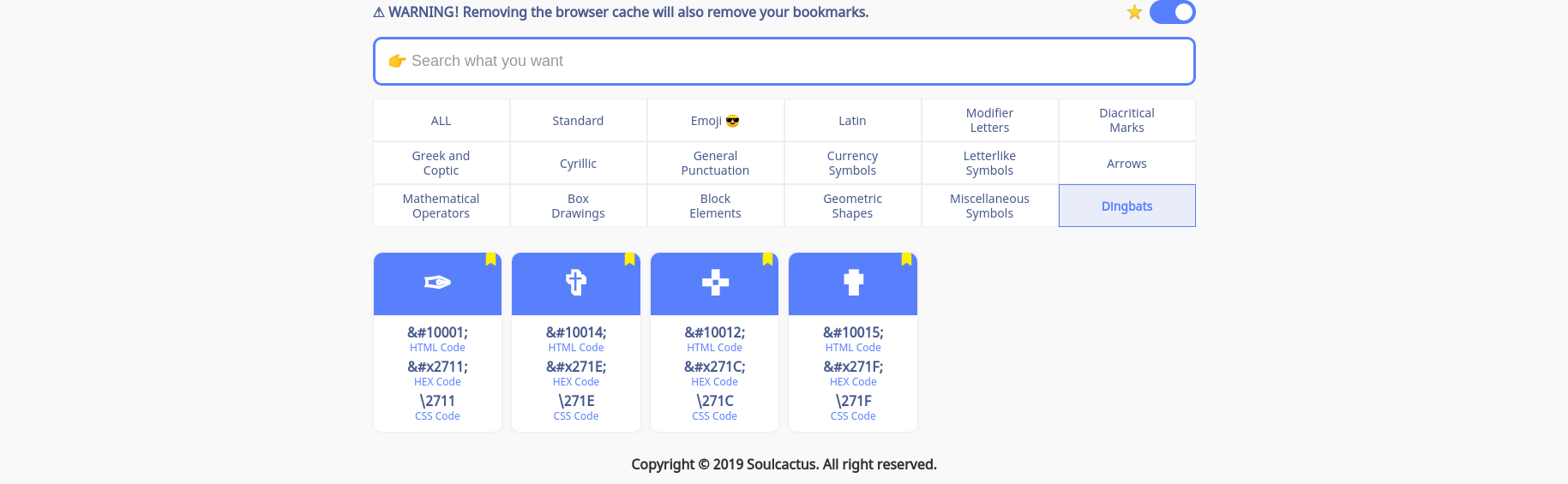Viewport: 1568px width, 484px height.
Task: Switch to Diacritical Marks category
Action: [1127, 120]
